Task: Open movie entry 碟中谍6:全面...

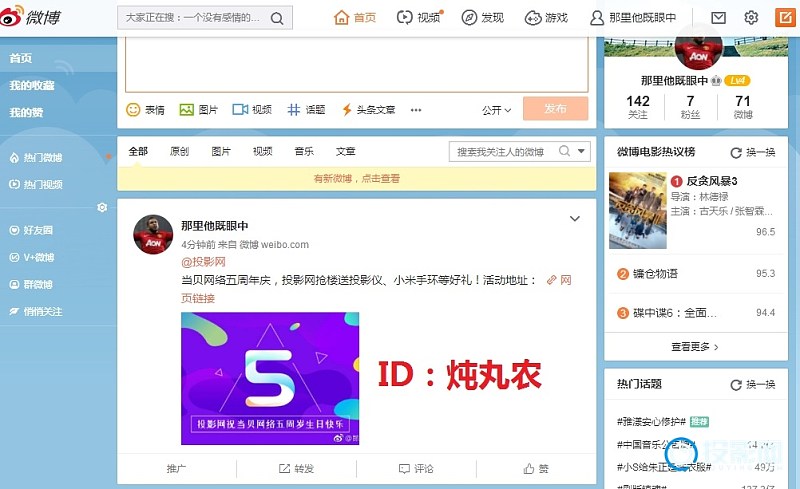Action: (x=674, y=313)
